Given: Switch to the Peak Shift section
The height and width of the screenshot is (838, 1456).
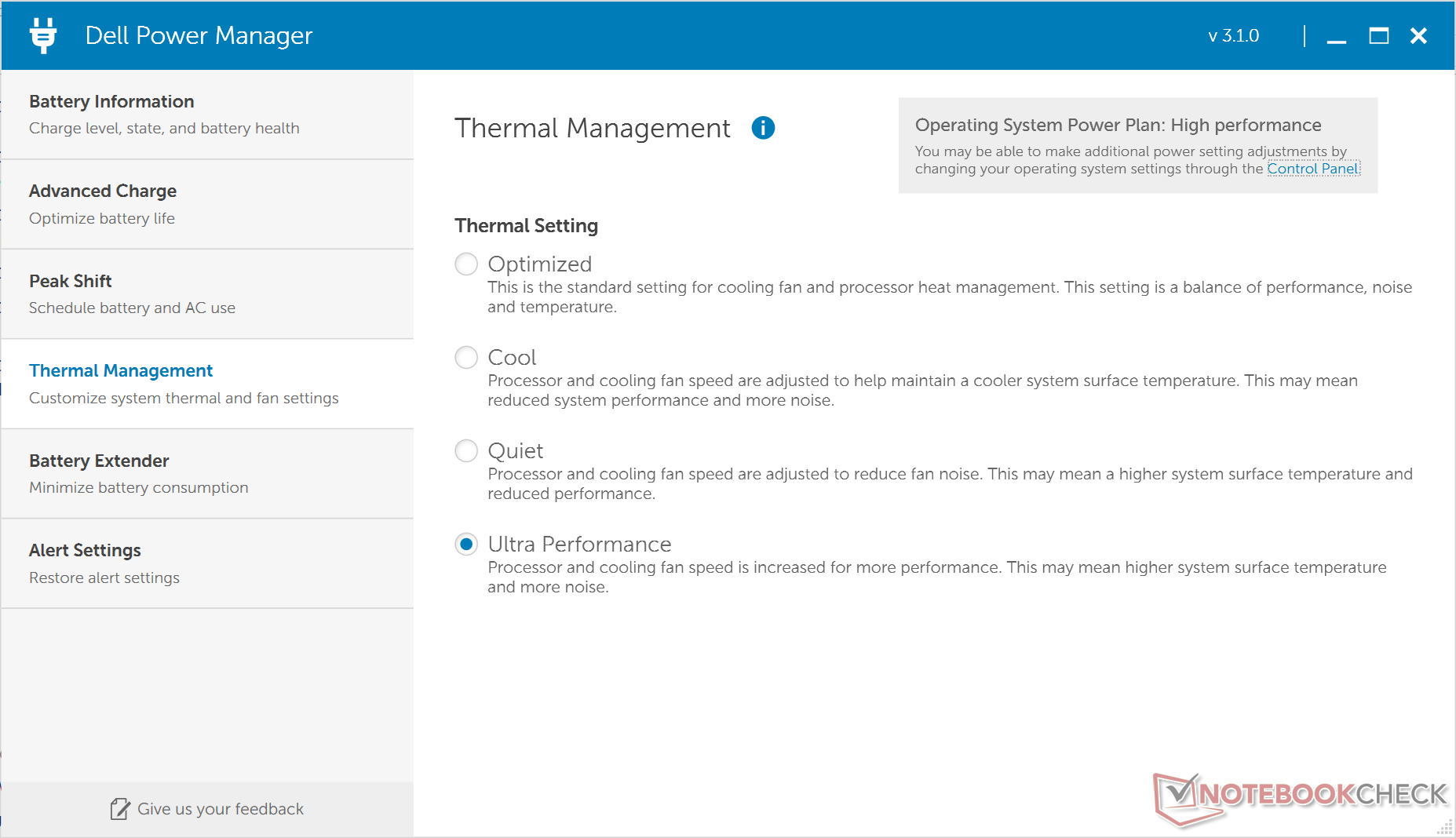Looking at the screenshot, I should pos(207,294).
